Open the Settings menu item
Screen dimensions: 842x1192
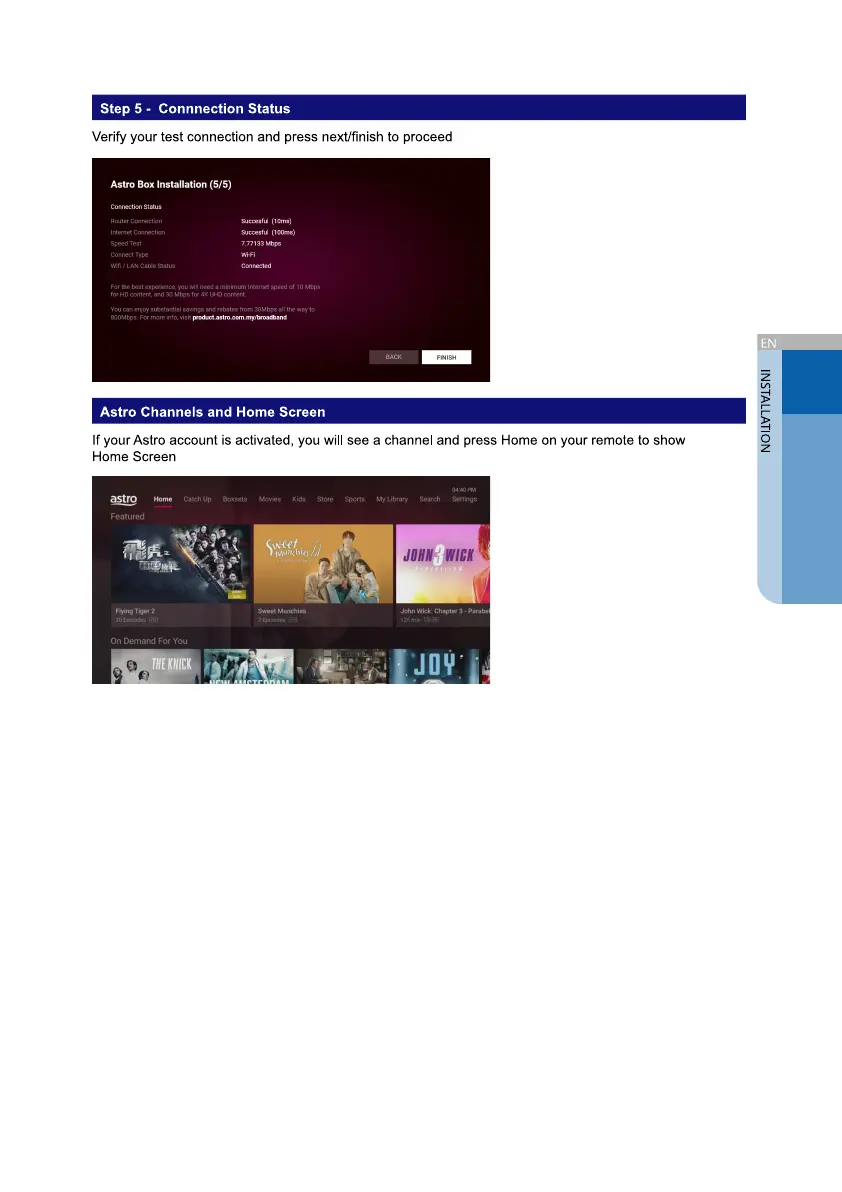(x=464, y=499)
